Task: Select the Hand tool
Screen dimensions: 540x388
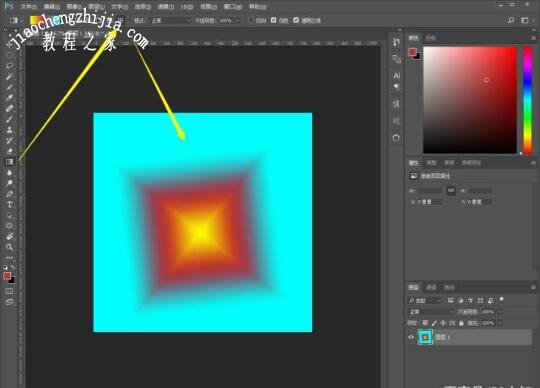Action: tap(9, 237)
